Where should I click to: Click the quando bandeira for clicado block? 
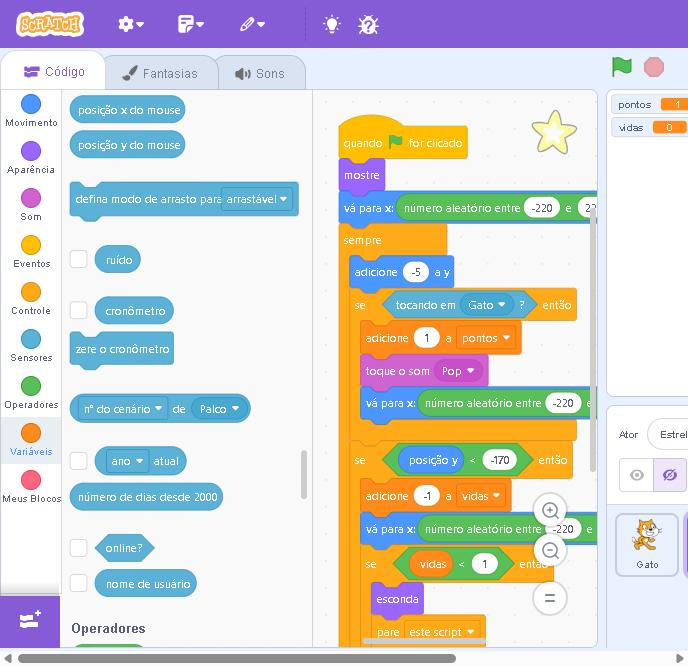point(403,139)
